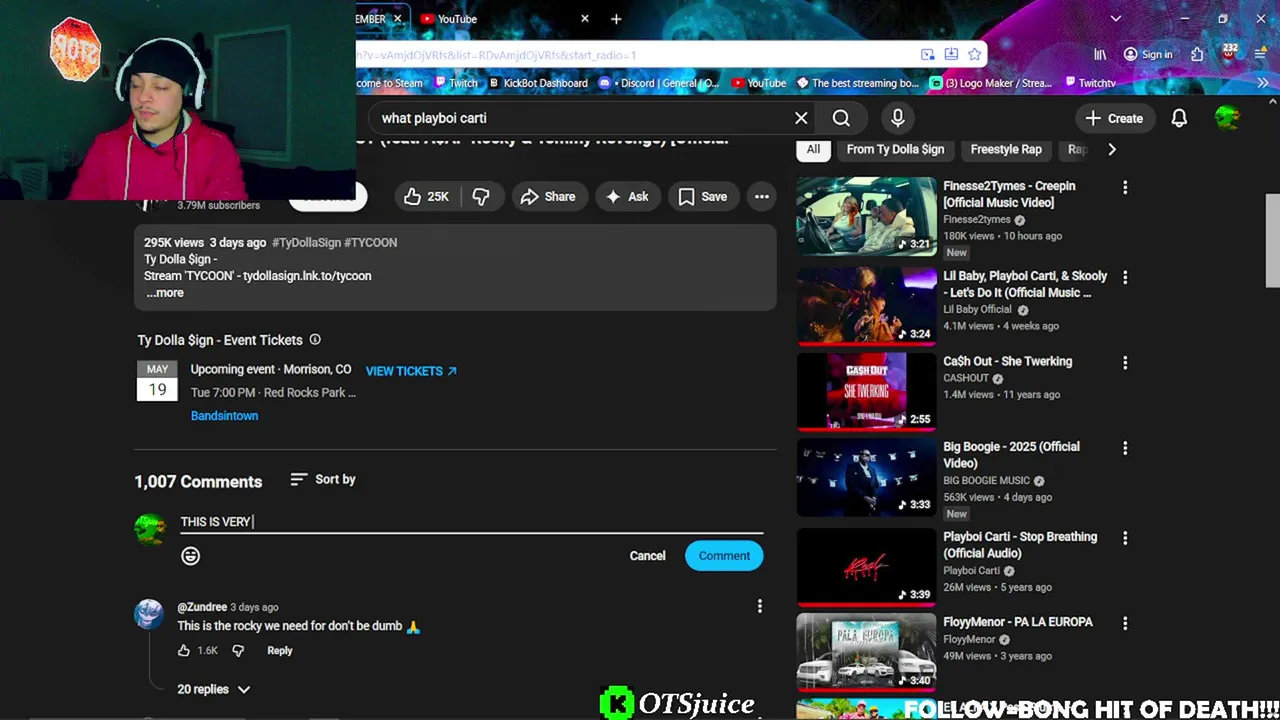The image size is (1280, 720).
Task: Share this video
Action: click(548, 197)
